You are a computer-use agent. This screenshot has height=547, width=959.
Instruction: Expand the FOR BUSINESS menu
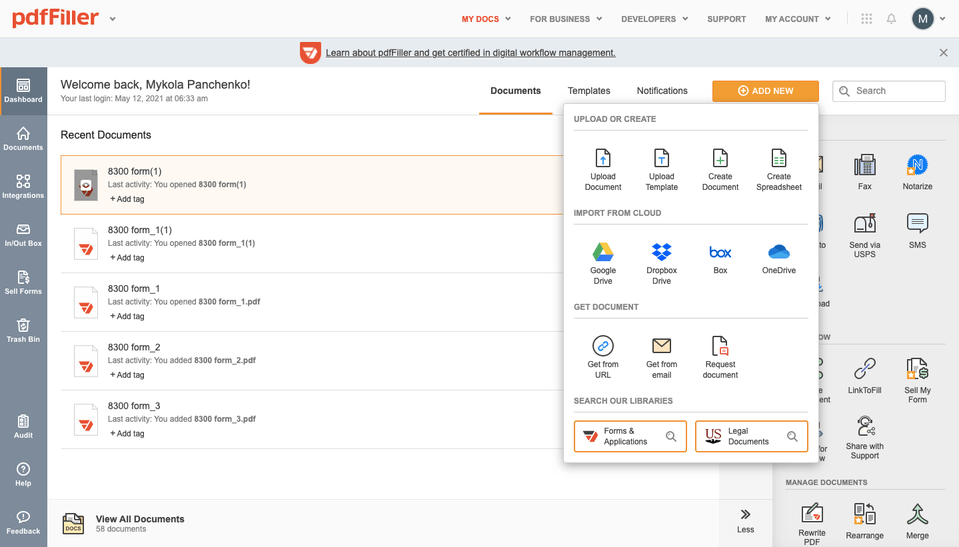click(x=566, y=19)
